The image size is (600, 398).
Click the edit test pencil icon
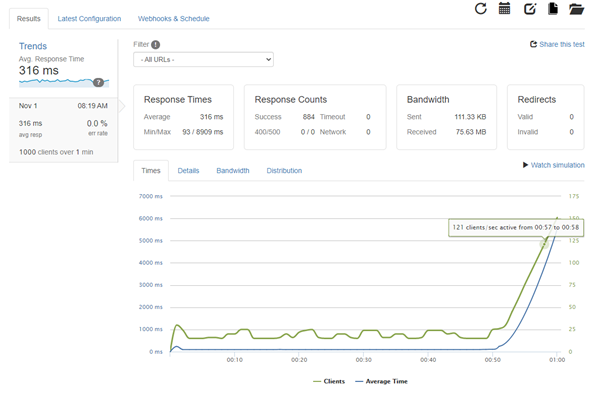coord(530,8)
